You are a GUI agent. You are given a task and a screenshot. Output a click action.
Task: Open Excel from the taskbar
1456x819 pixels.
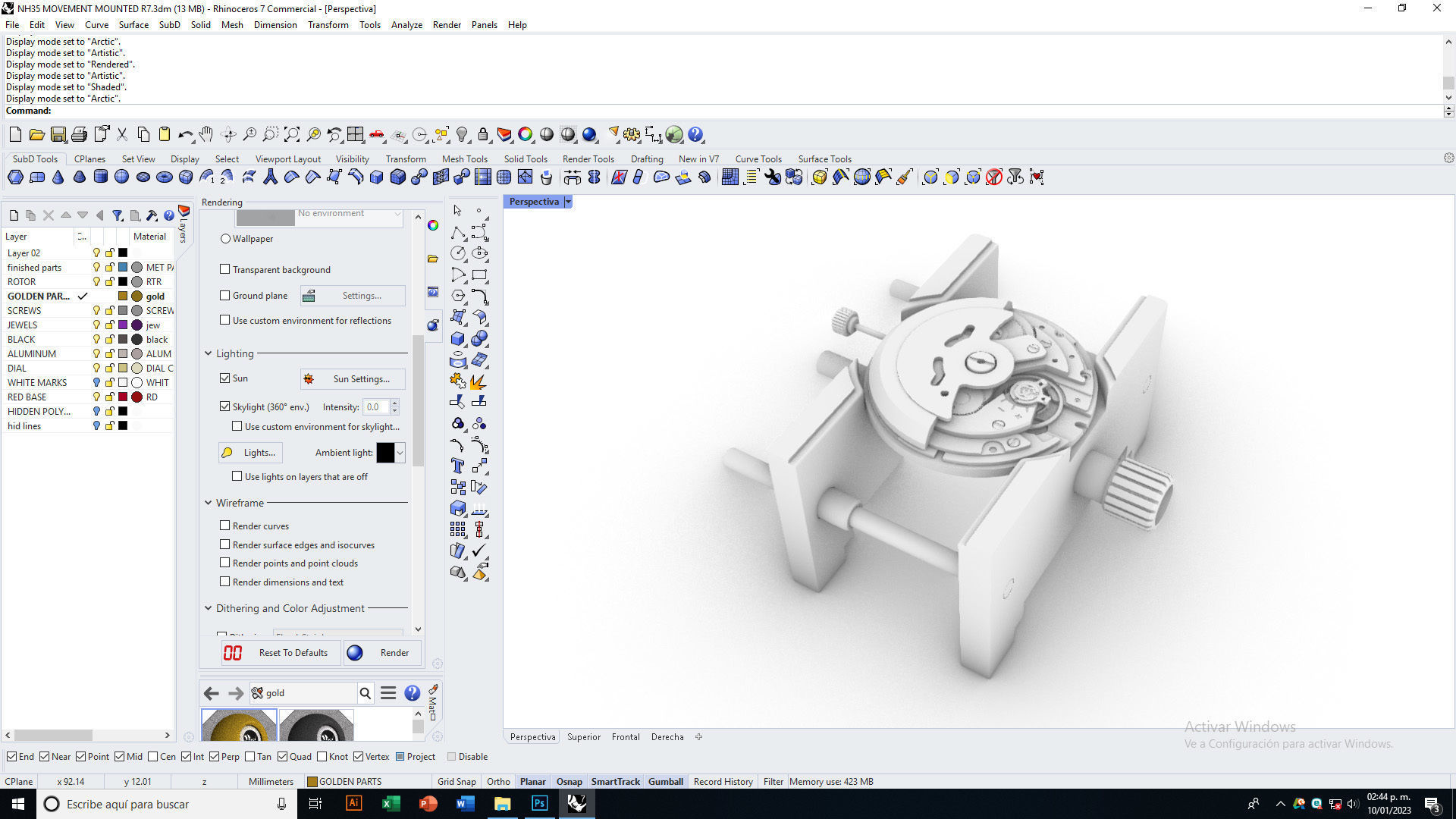(x=391, y=804)
